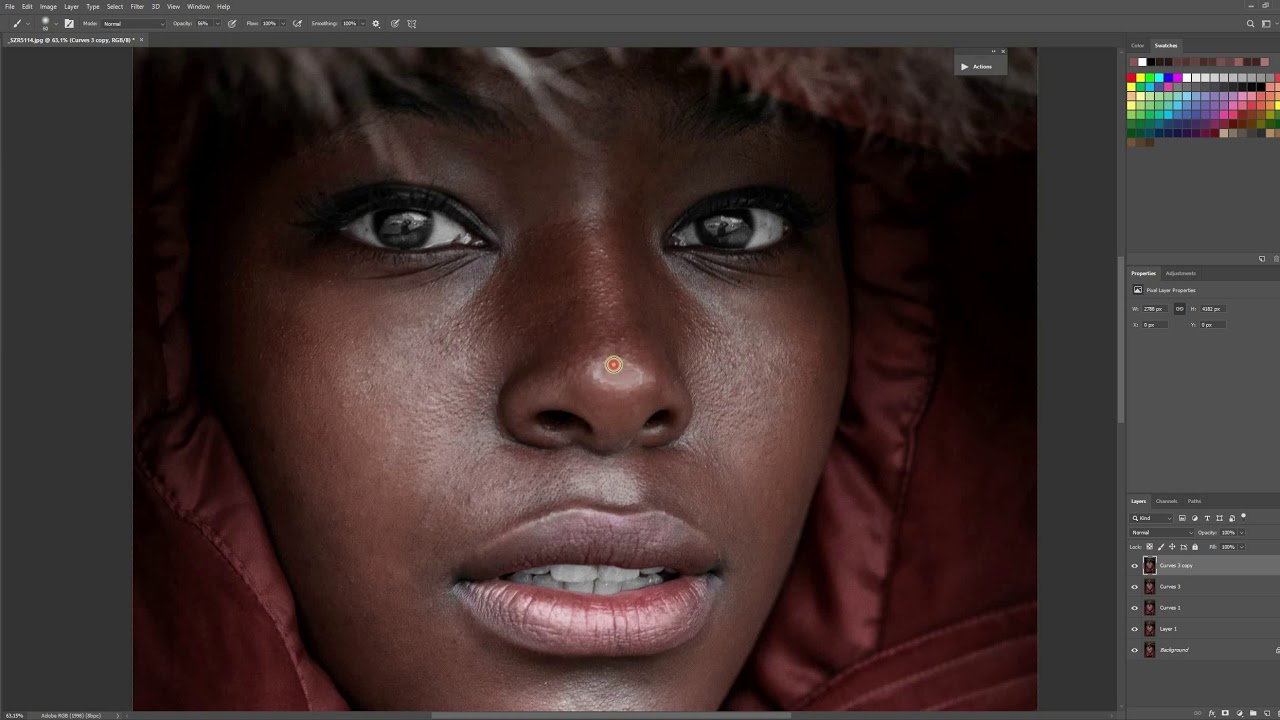Hide the Curves 1 layer
Viewport: 1280px width, 720px height.
coord(1134,608)
